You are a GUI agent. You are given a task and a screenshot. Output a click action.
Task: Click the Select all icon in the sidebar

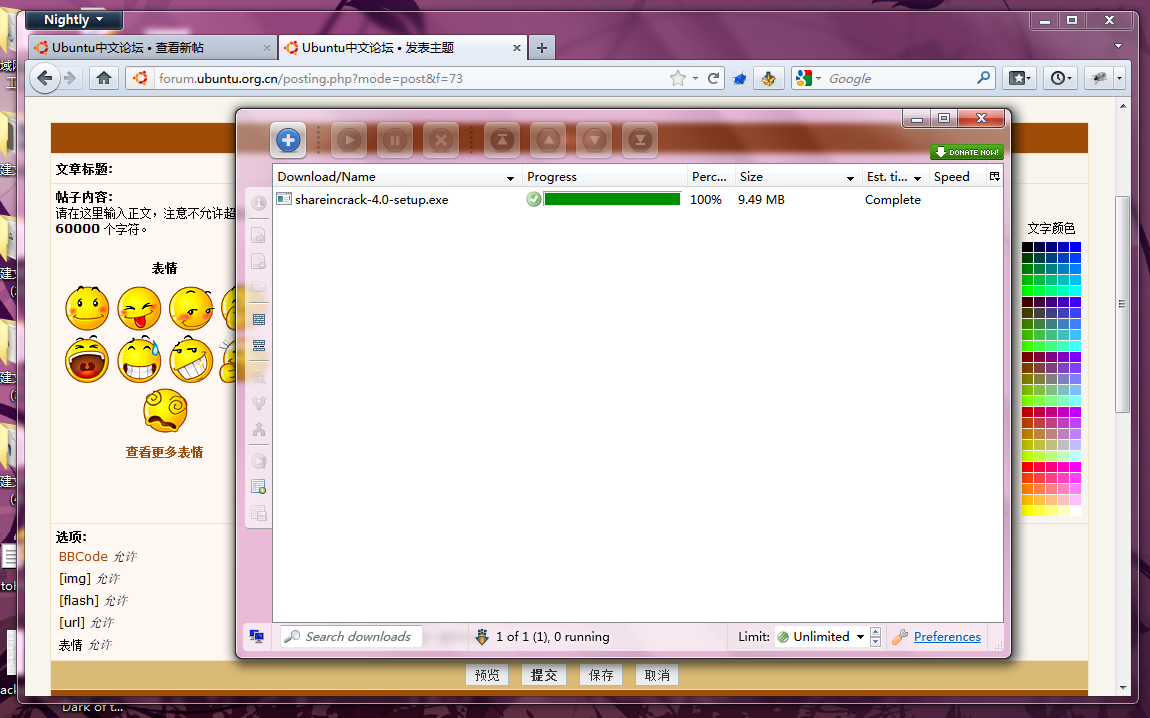click(x=259, y=319)
